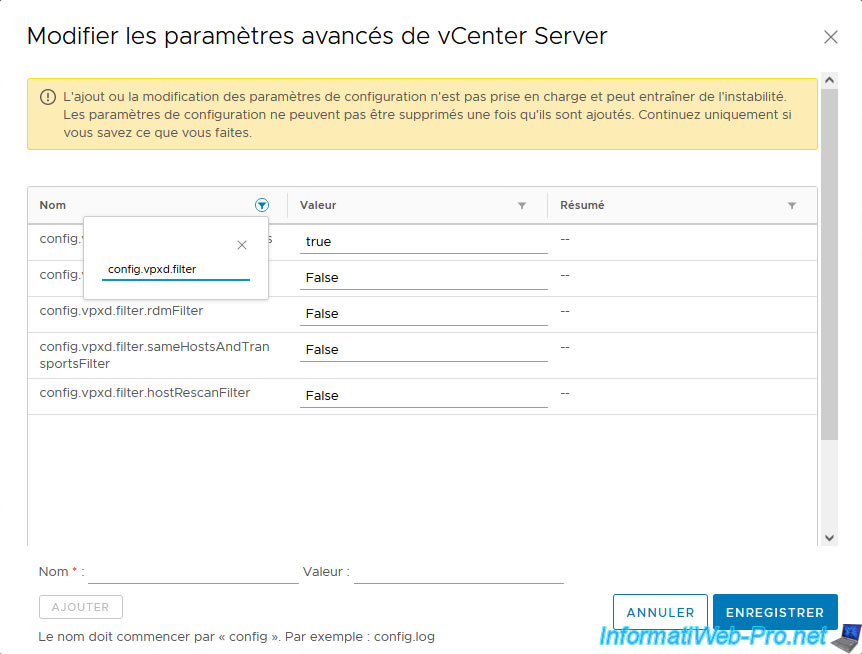Edit value field for config.vpxd.filter.rdmFilter
Viewport: 862px width, 654px height.
pos(423,314)
